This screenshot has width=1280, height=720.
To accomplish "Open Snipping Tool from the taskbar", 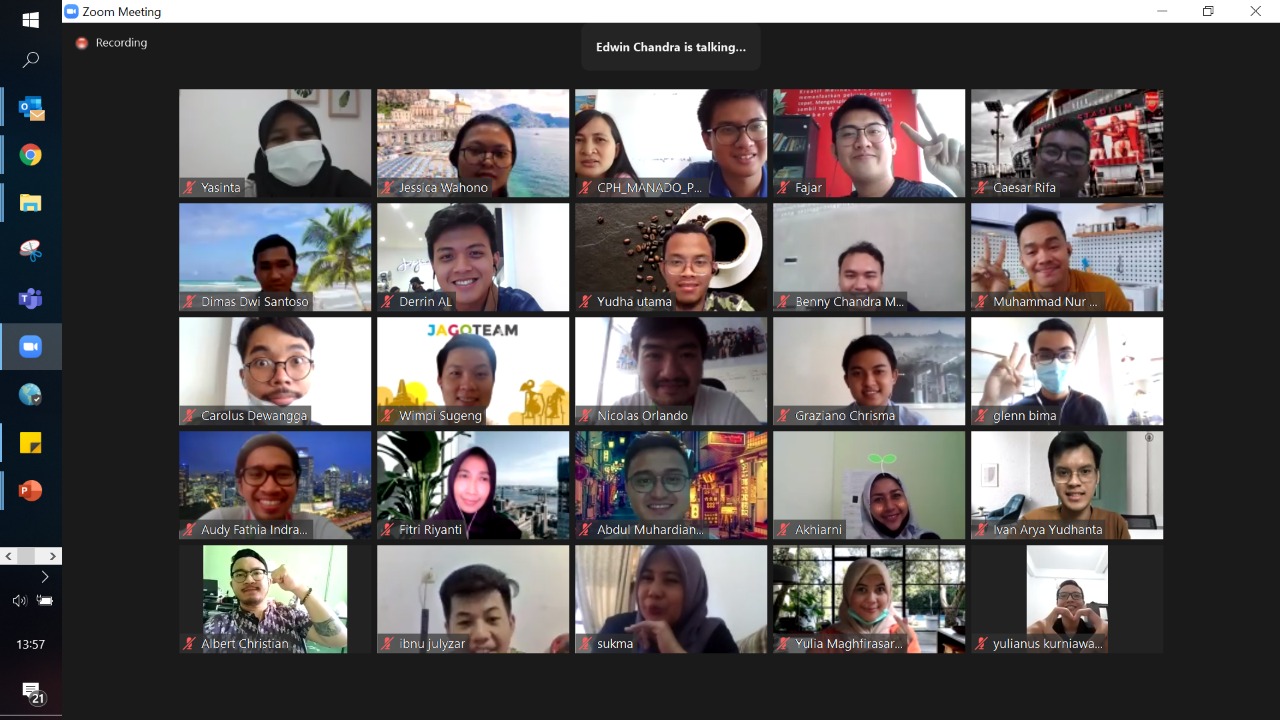I will point(31,251).
